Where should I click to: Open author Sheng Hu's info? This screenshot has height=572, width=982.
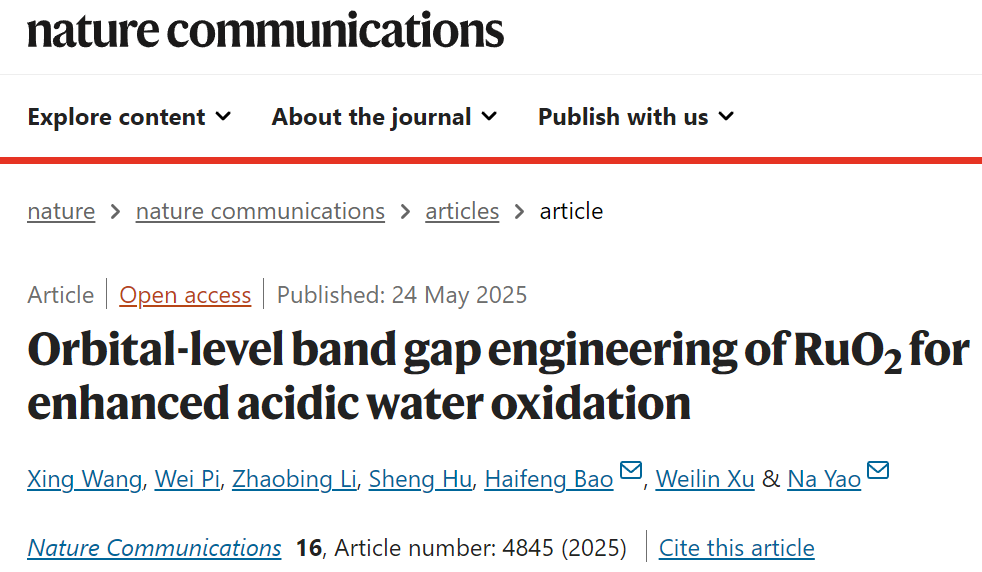(420, 479)
